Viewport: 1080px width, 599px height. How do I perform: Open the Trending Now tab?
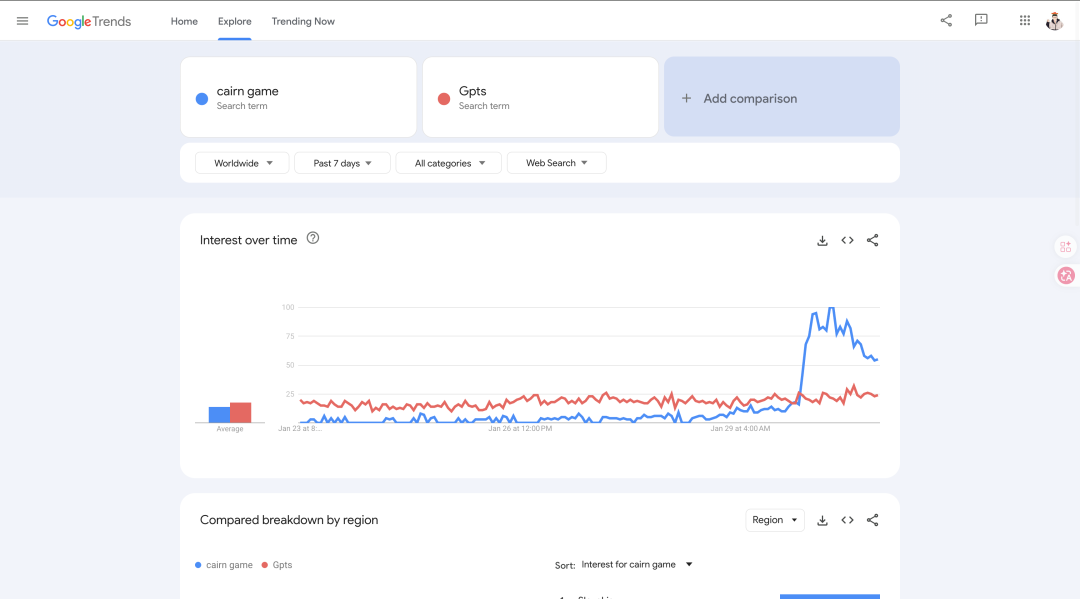(x=303, y=21)
